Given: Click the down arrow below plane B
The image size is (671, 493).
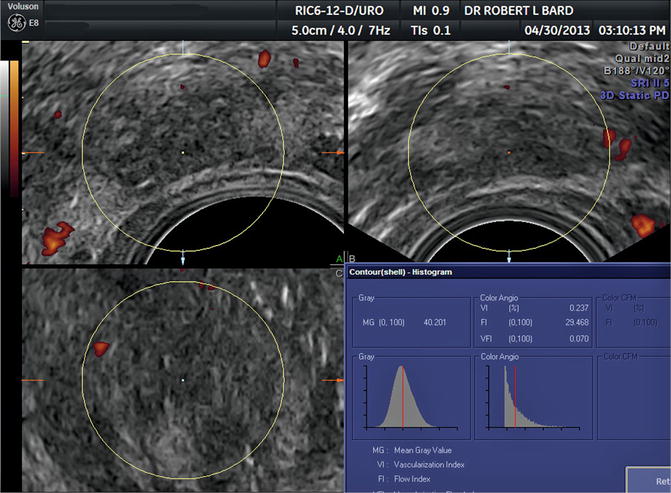Looking at the screenshot, I should tap(509, 259).
